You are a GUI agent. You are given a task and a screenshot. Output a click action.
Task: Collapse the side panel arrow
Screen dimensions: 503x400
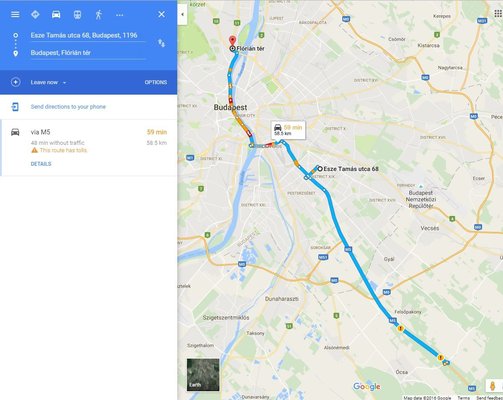pos(182,14)
